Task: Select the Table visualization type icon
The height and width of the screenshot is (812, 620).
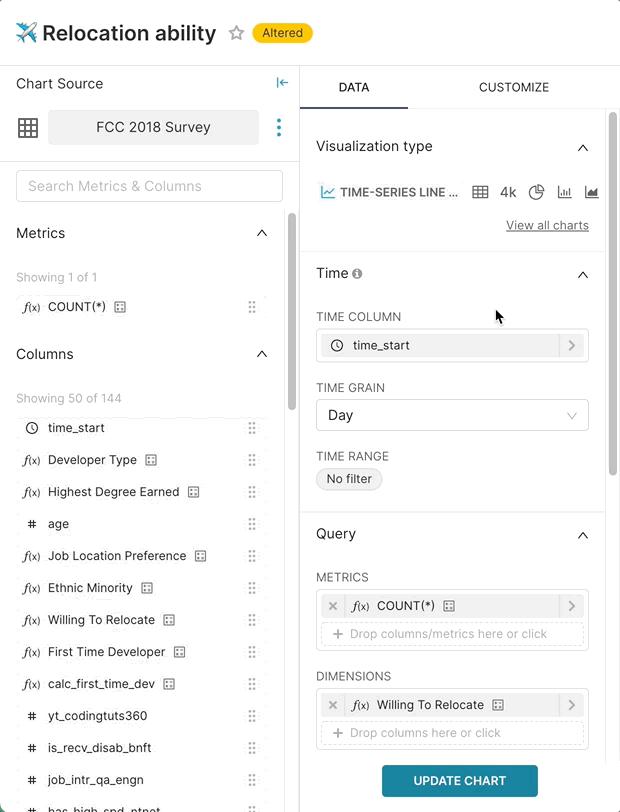Action: pyautogui.click(x=480, y=192)
